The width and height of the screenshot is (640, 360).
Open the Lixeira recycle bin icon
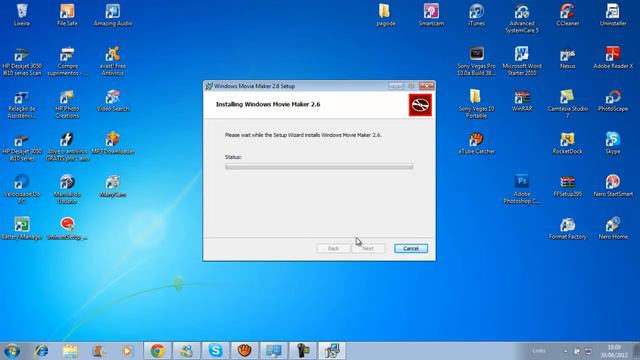pyautogui.click(x=22, y=15)
